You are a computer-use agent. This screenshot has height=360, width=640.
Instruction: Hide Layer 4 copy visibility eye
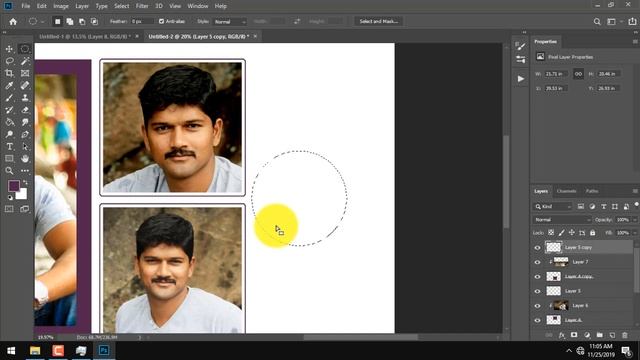537,277
